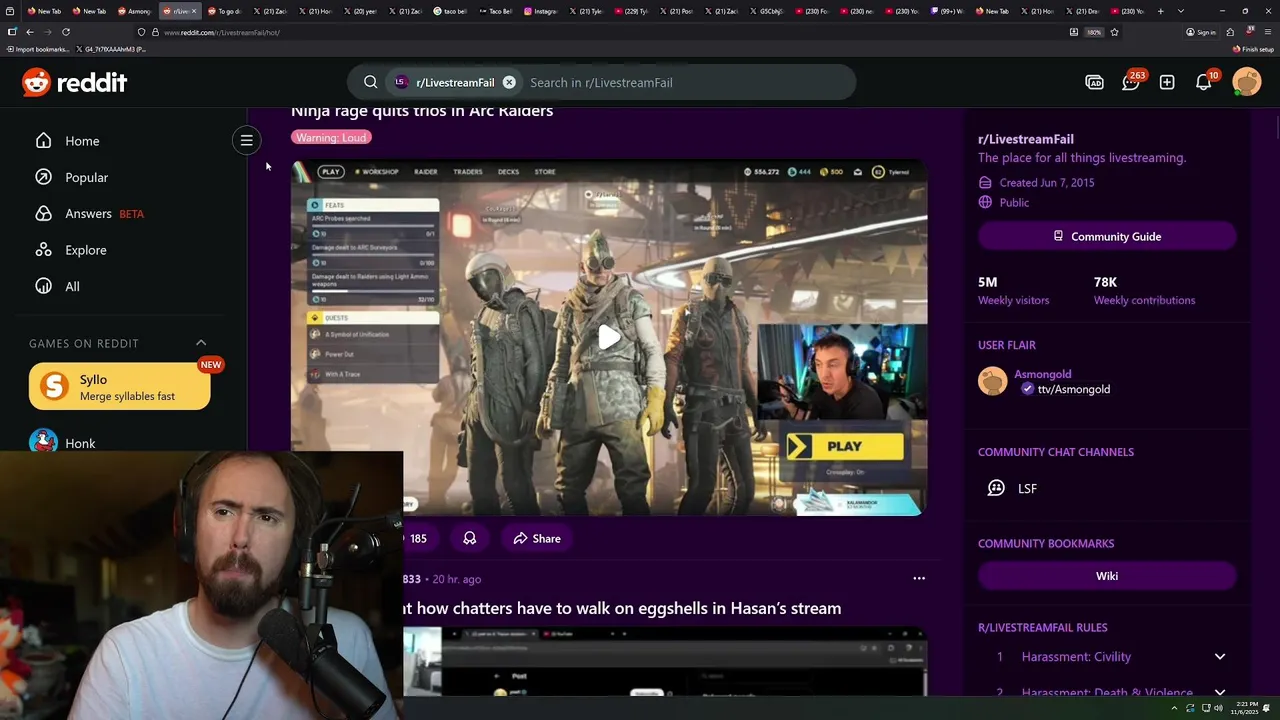
Task: Collapse the Games on Reddit section
Action: [x=201, y=343]
